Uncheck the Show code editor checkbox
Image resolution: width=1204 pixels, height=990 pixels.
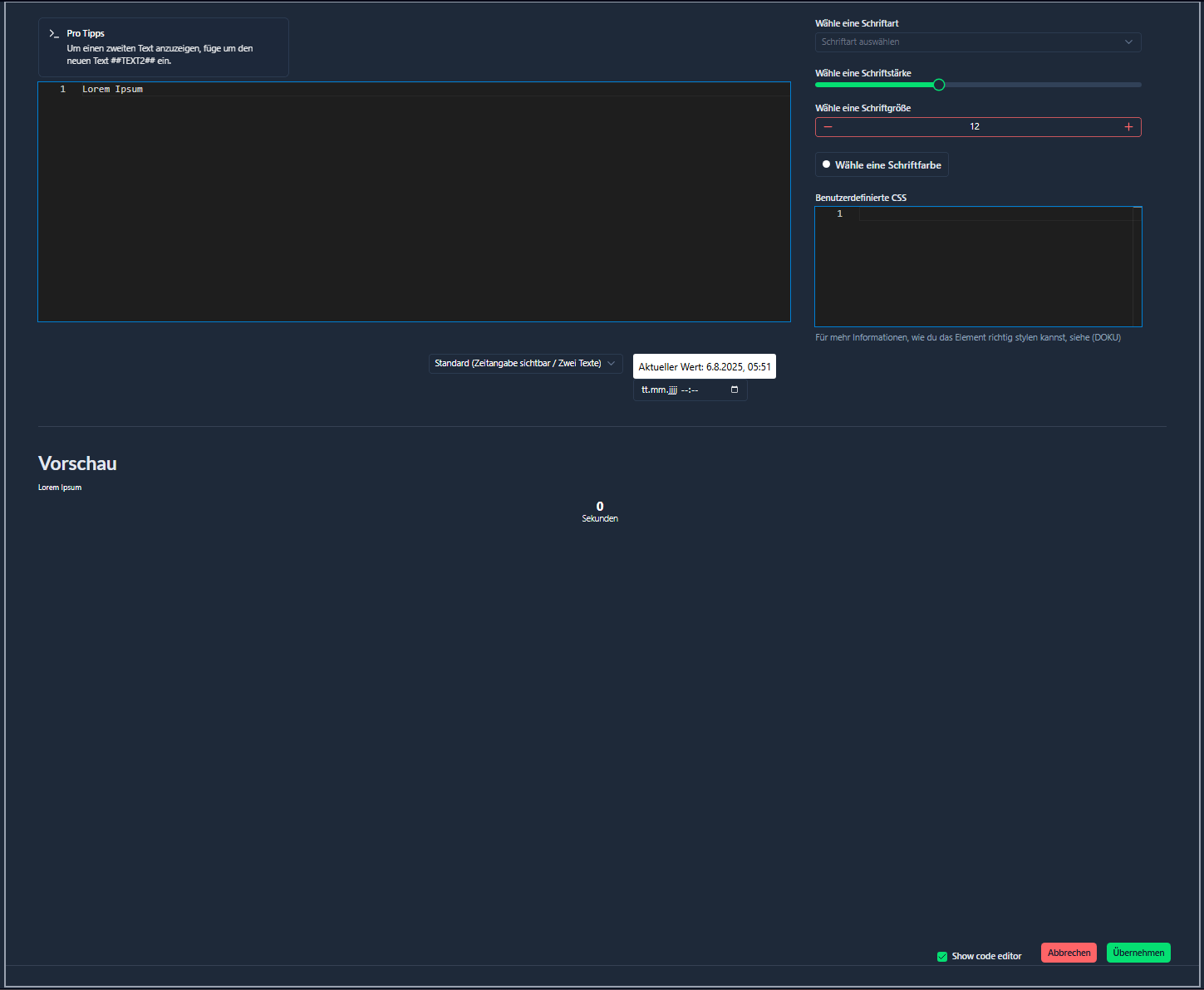tap(941, 956)
